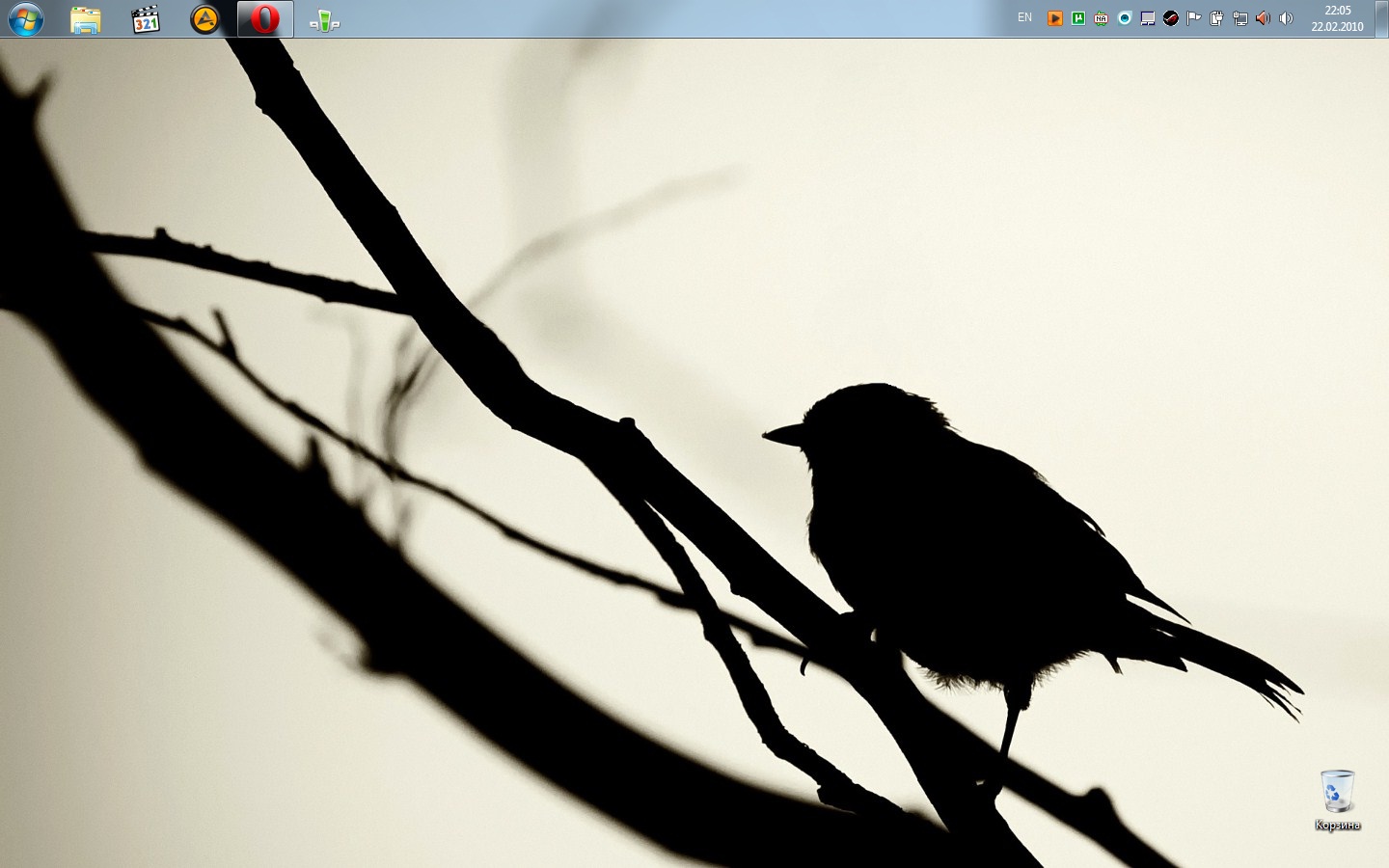Open Action Center via the flag icon

coord(1194,18)
